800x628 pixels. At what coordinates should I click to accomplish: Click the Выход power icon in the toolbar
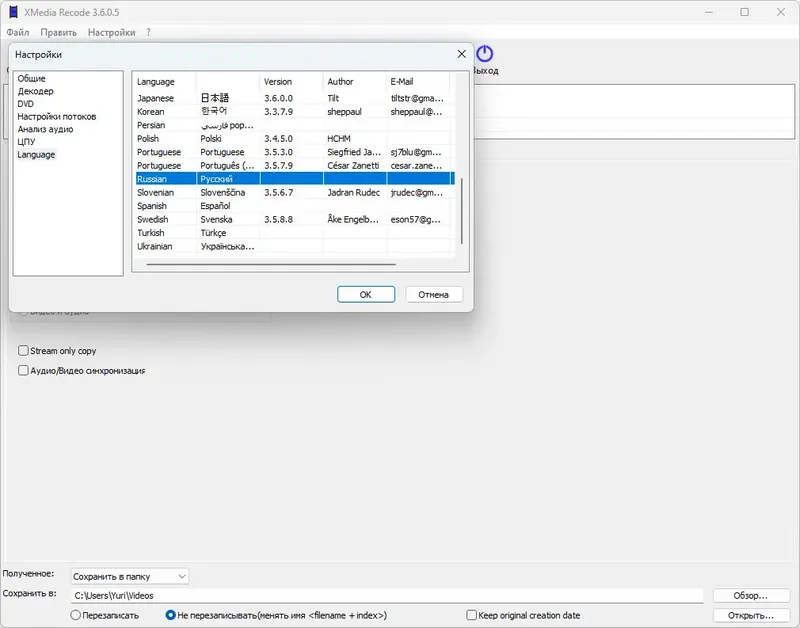tap(484, 54)
